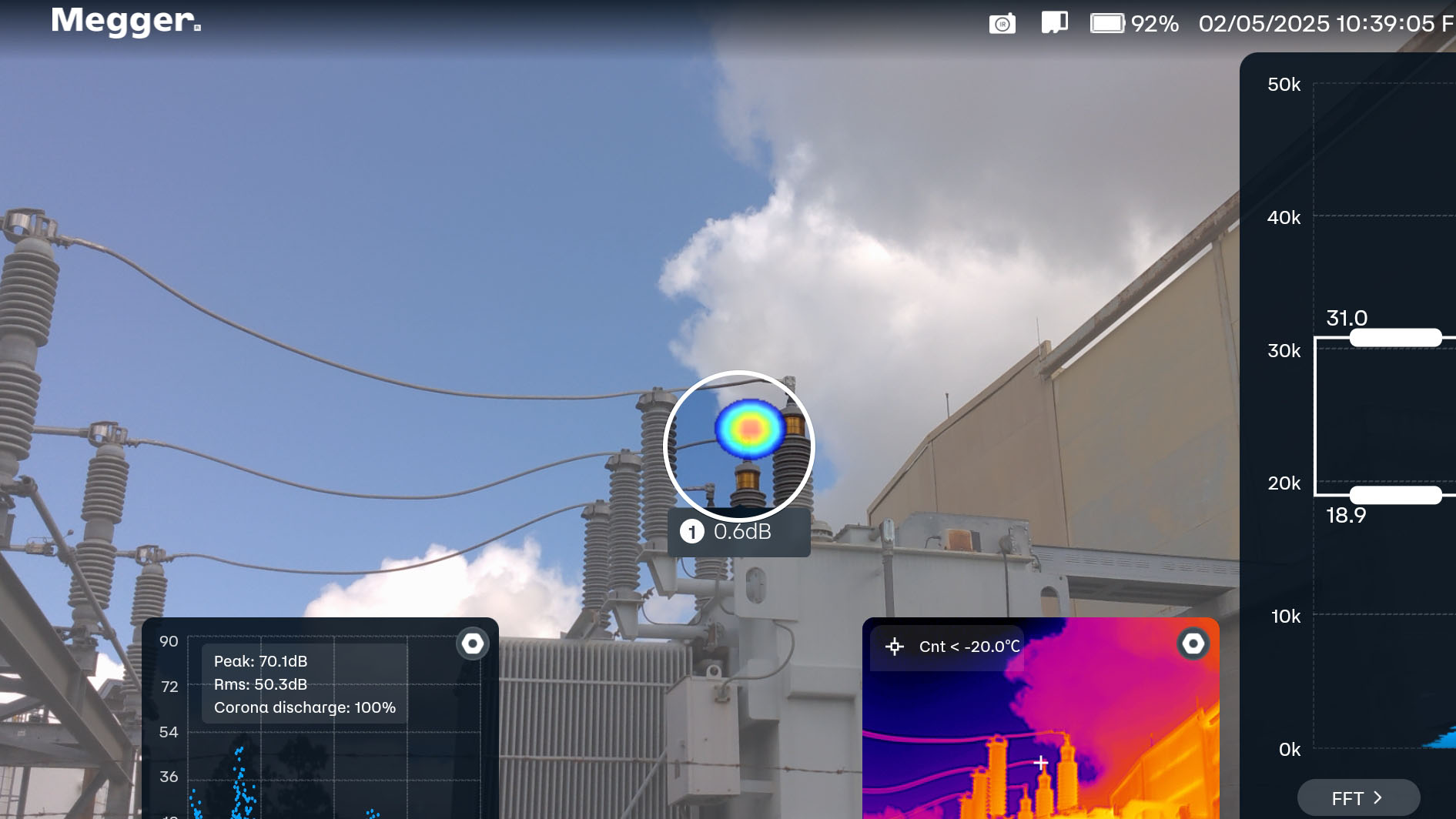
Task: Grab the lower frequency handle at 18.9
Action: (1395, 495)
